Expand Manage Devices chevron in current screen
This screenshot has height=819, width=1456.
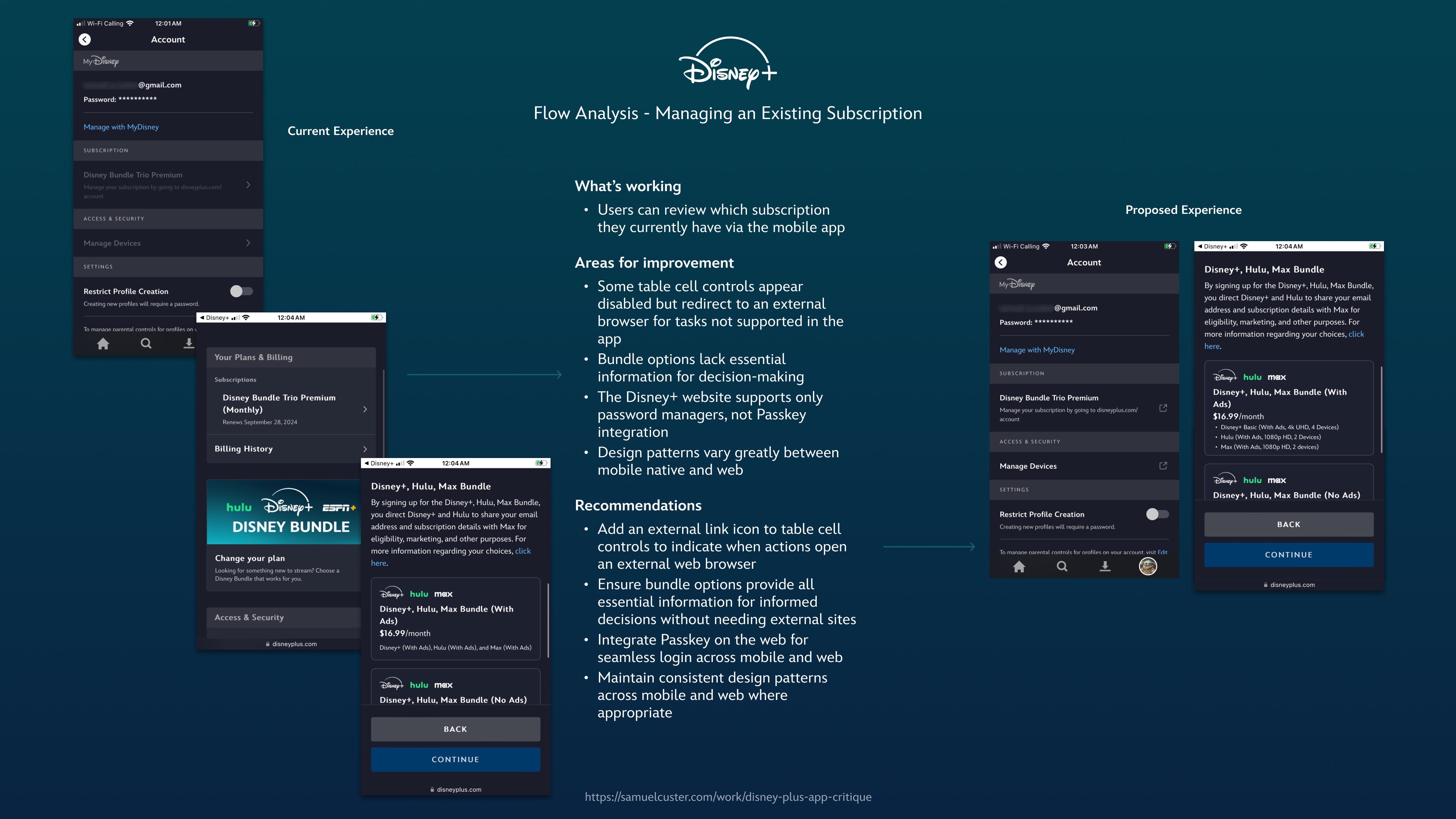click(248, 243)
